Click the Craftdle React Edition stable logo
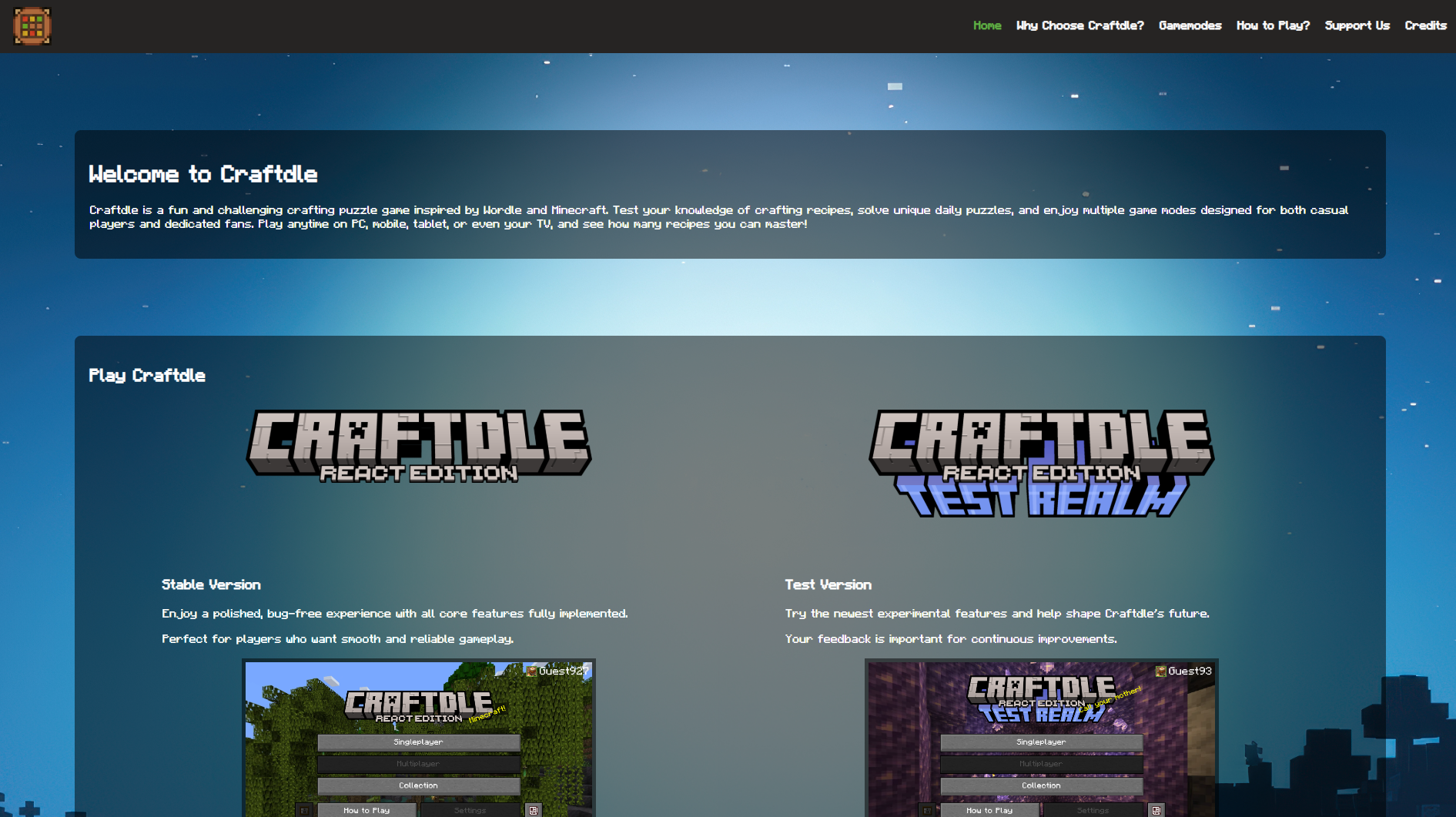The height and width of the screenshot is (817, 1456). pyautogui.click(x=419, y=447)
